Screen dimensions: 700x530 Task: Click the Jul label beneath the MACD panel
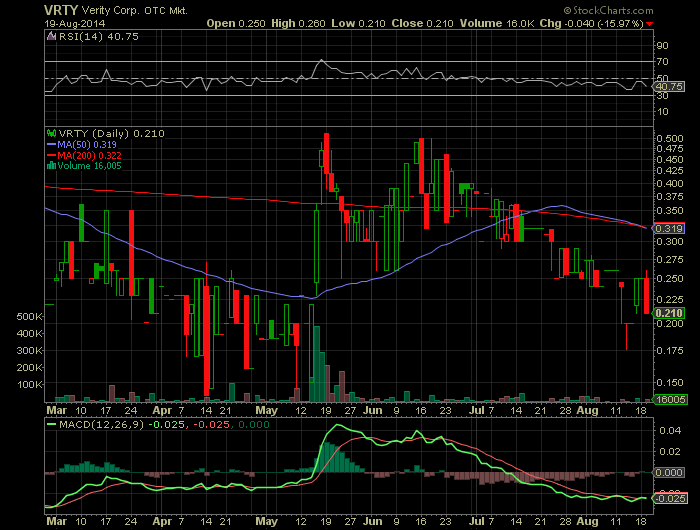pos(477,522)
